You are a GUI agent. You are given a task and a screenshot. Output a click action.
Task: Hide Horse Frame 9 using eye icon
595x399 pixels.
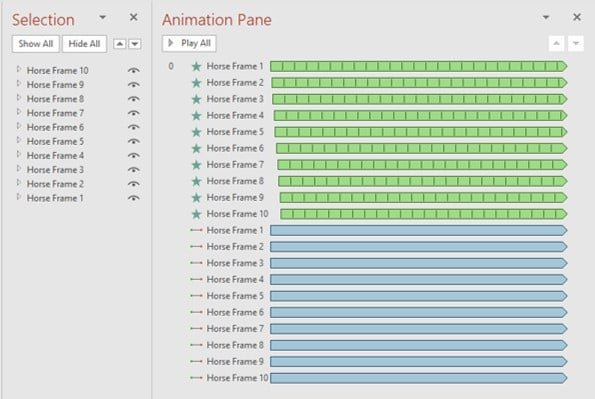point(134,85)
